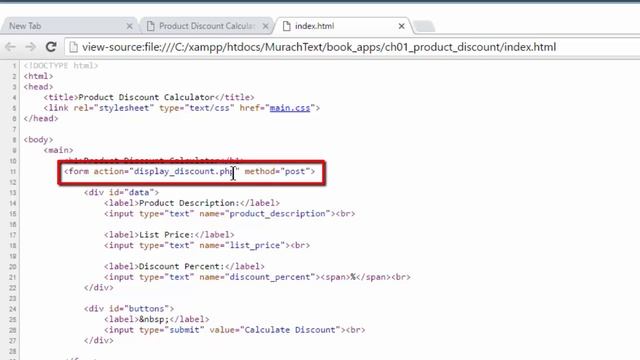
Task: Click the Discount Percent label line
Action: click(184, 267)
